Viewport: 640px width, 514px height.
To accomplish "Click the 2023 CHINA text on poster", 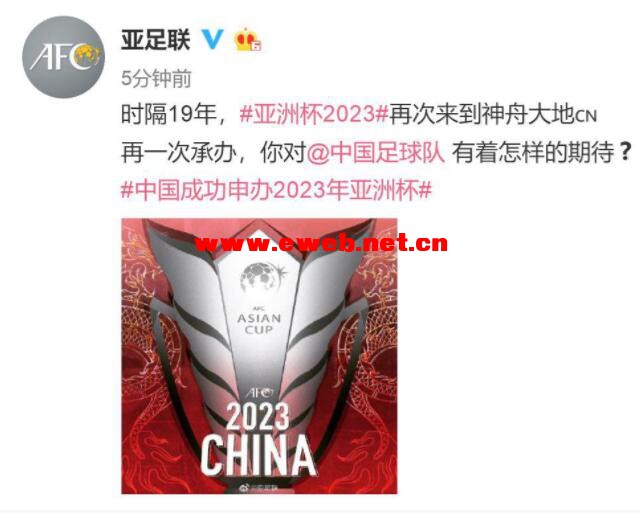I will [x=258, y=439].
